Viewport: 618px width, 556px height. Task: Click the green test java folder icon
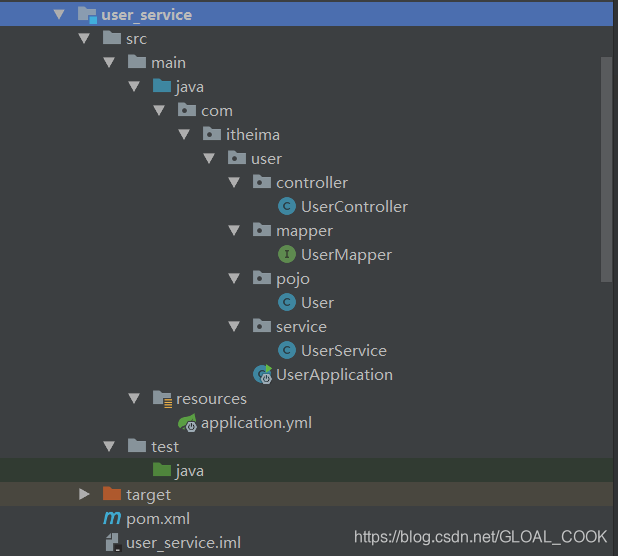click(162, 470)
